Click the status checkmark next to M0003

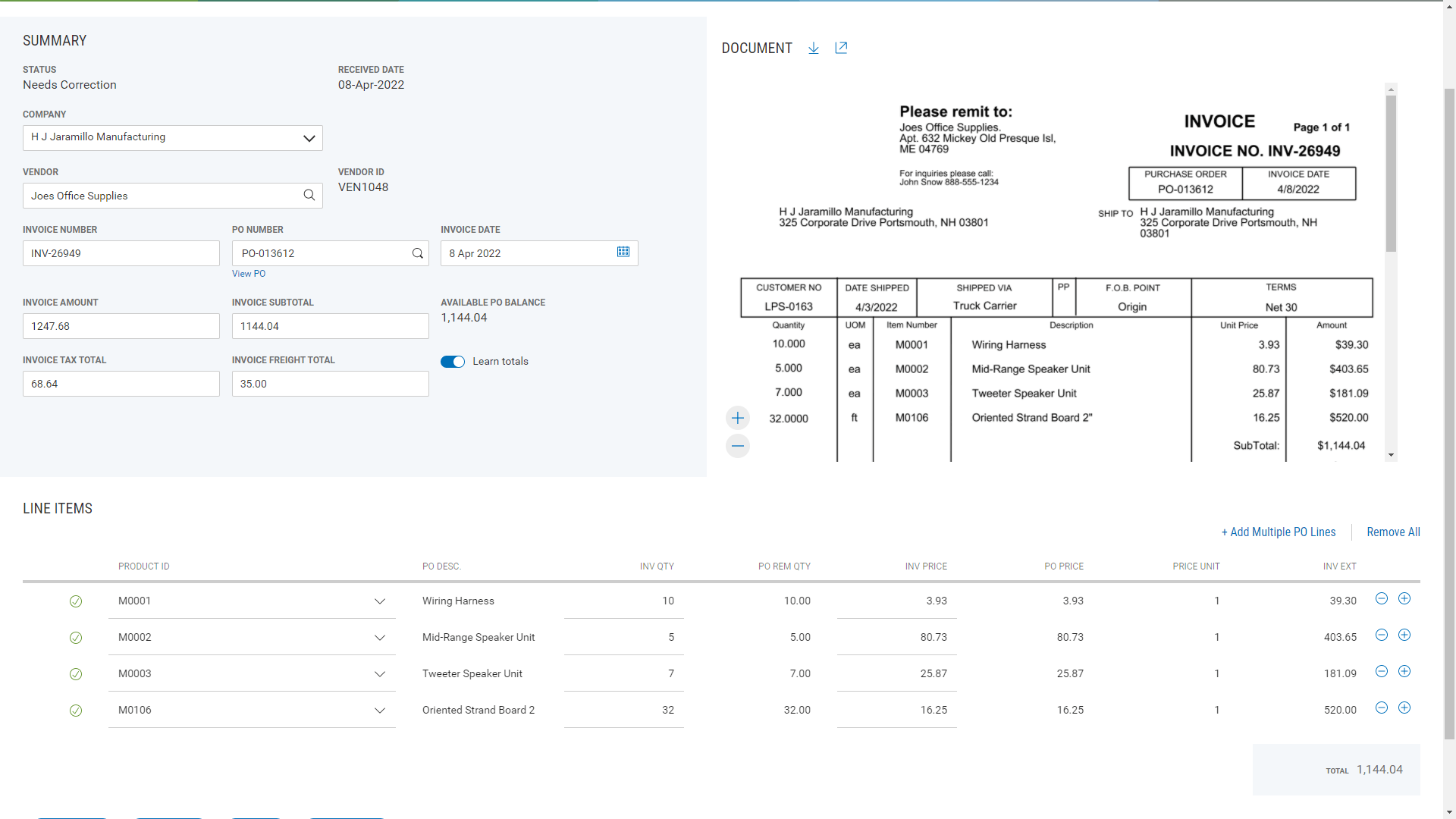click(x=76, y=674)
